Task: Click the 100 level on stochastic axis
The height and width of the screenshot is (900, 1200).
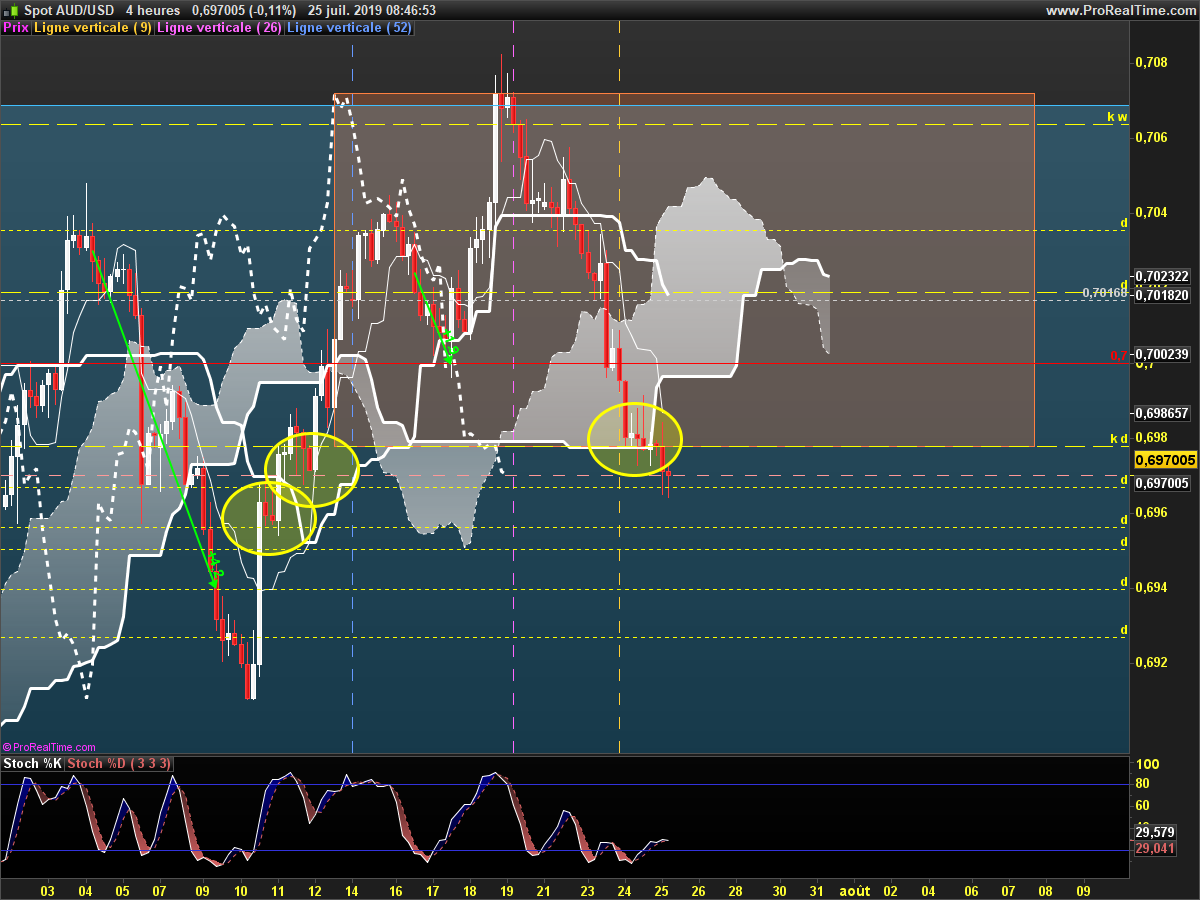Action: pyautogui.click(x=1146, y=764)
